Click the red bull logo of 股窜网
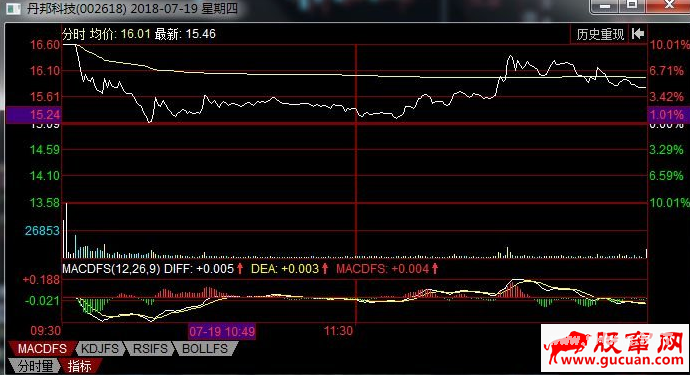690x375 pixels. [567, 346]
